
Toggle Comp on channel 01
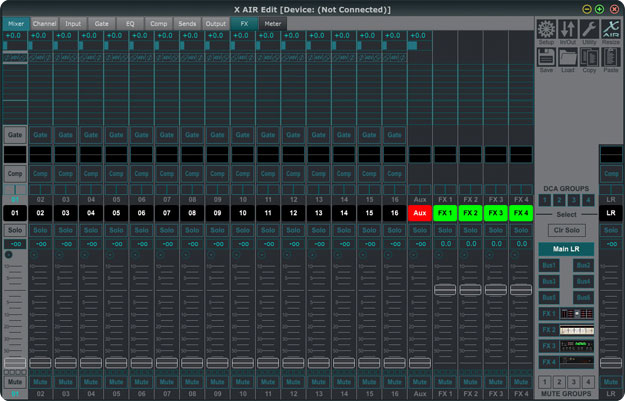point(15,174)
